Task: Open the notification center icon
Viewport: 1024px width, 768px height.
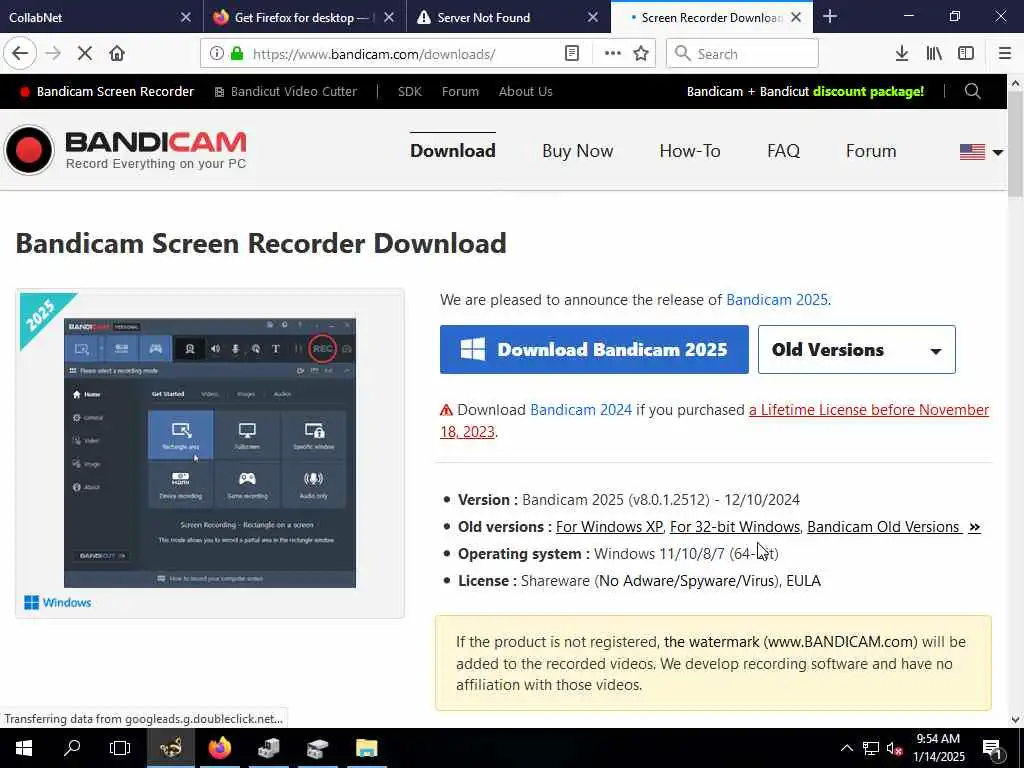Action: (x=992, y=749)
